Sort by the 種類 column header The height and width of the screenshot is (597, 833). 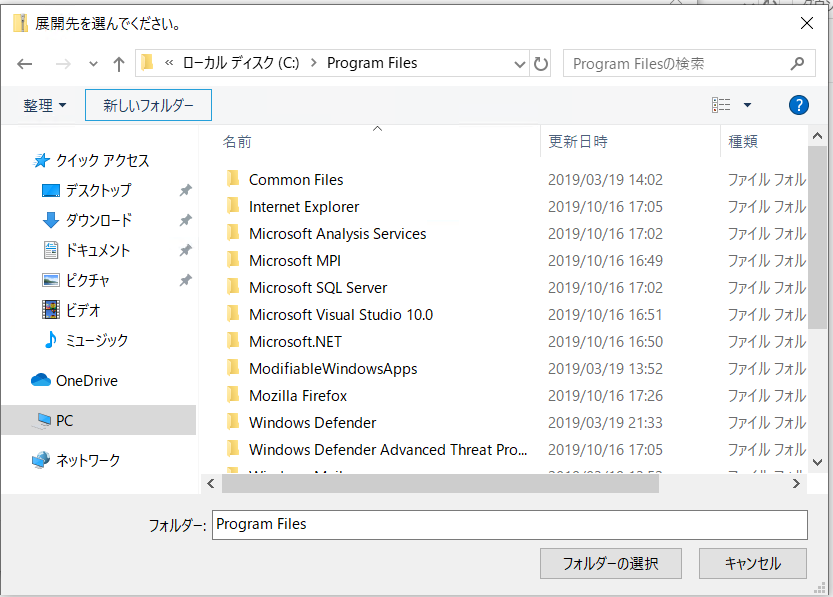coord(743,141)
